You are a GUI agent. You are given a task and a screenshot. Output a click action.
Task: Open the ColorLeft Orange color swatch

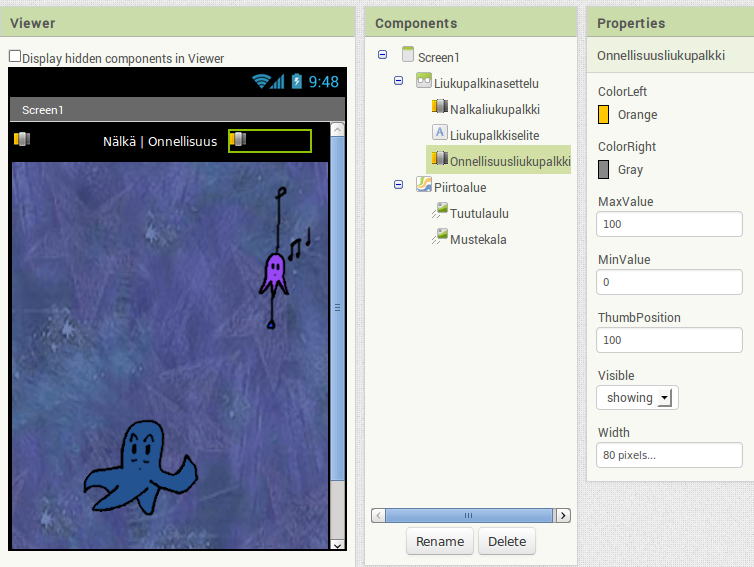click(x=603, y=115)
